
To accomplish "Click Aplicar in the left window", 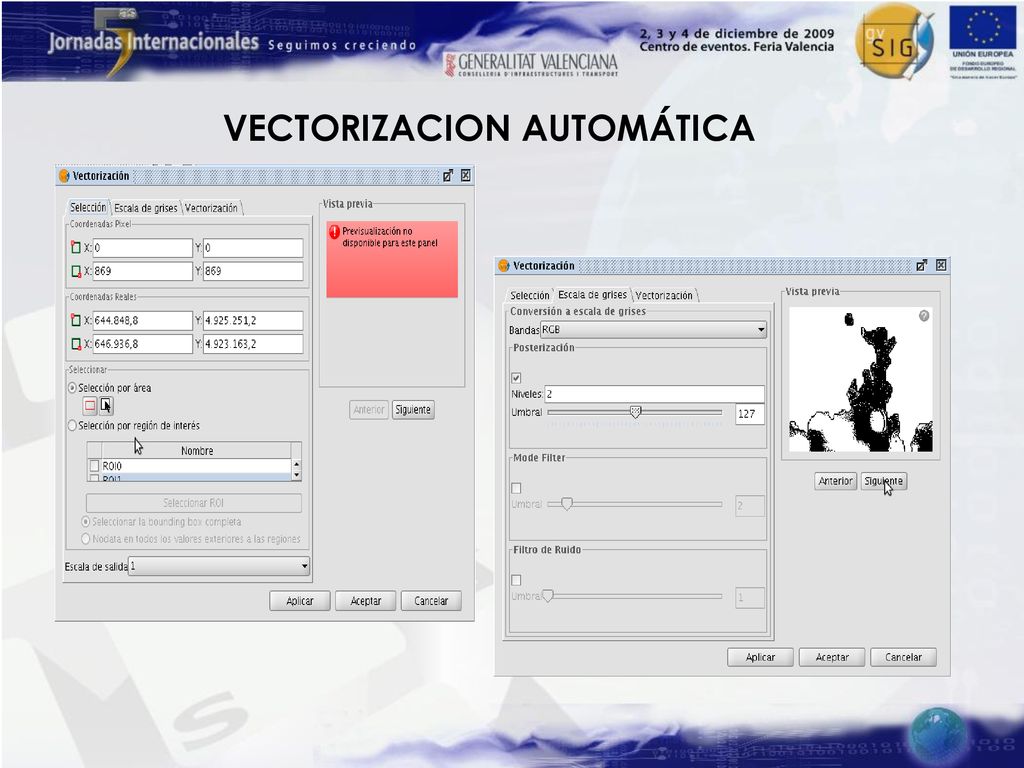I will [300, 601].
